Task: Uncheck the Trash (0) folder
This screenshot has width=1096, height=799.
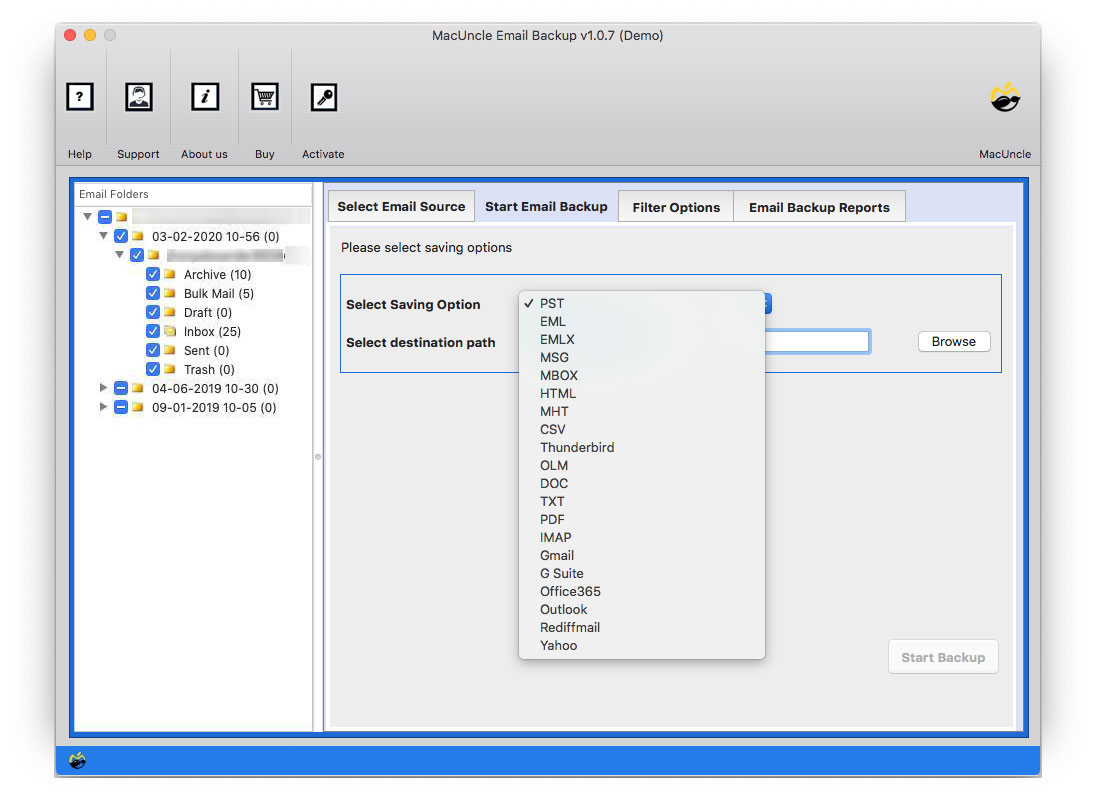Action: [x=153, y=369]
